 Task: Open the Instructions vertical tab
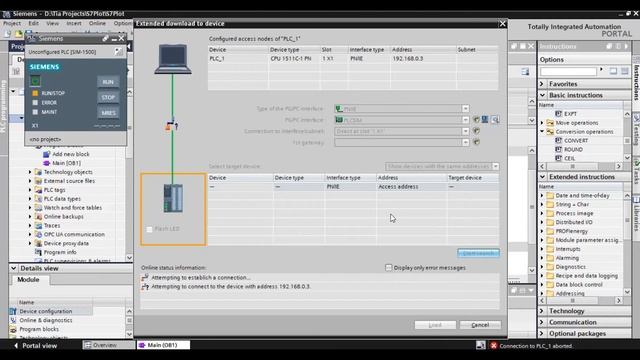(636, 83)
